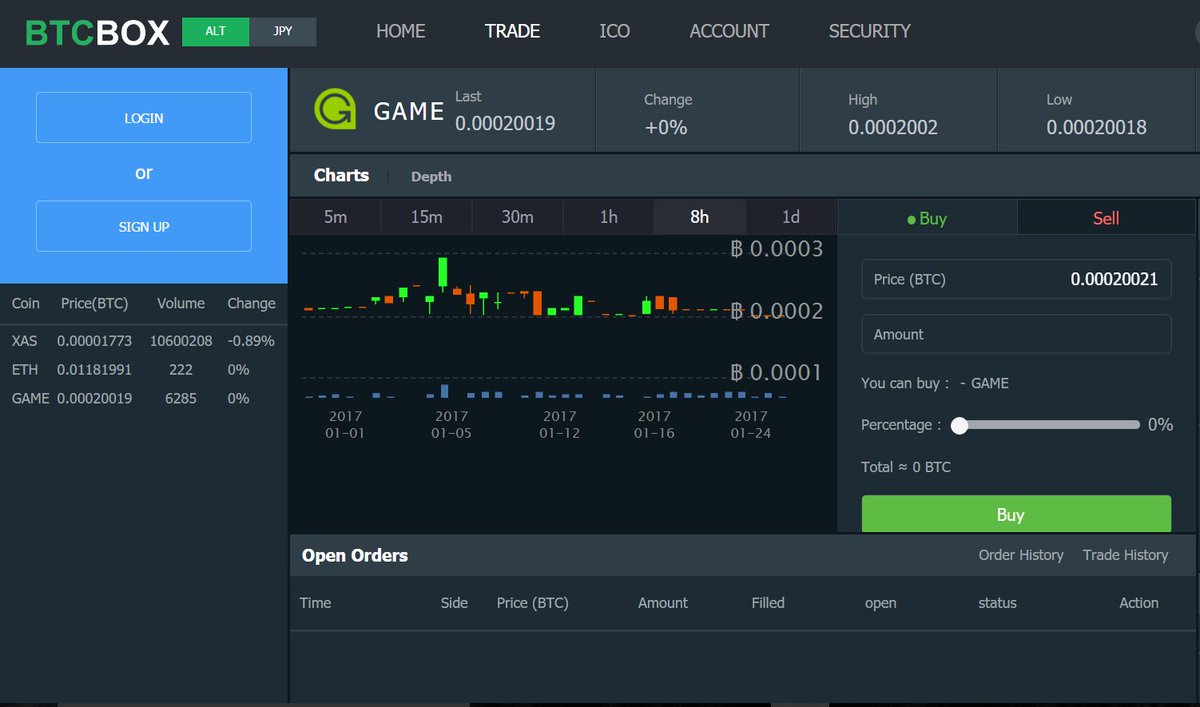Click the Change +0% value
Screen dimensions: 1200x707
(x=666, y=127)
